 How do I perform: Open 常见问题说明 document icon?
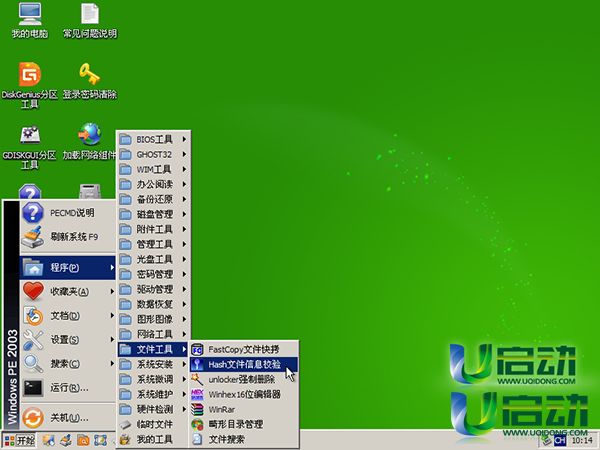pos(90,15)
